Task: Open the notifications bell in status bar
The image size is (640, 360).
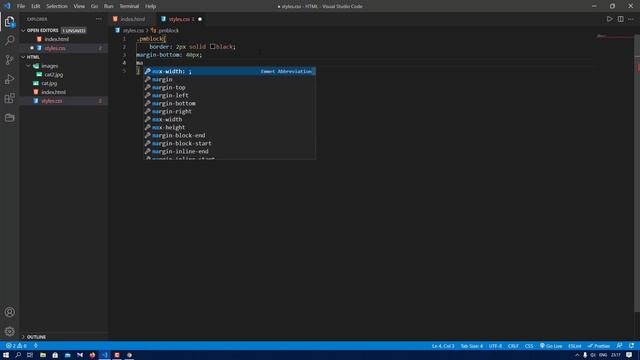Action: coord(631,346)
